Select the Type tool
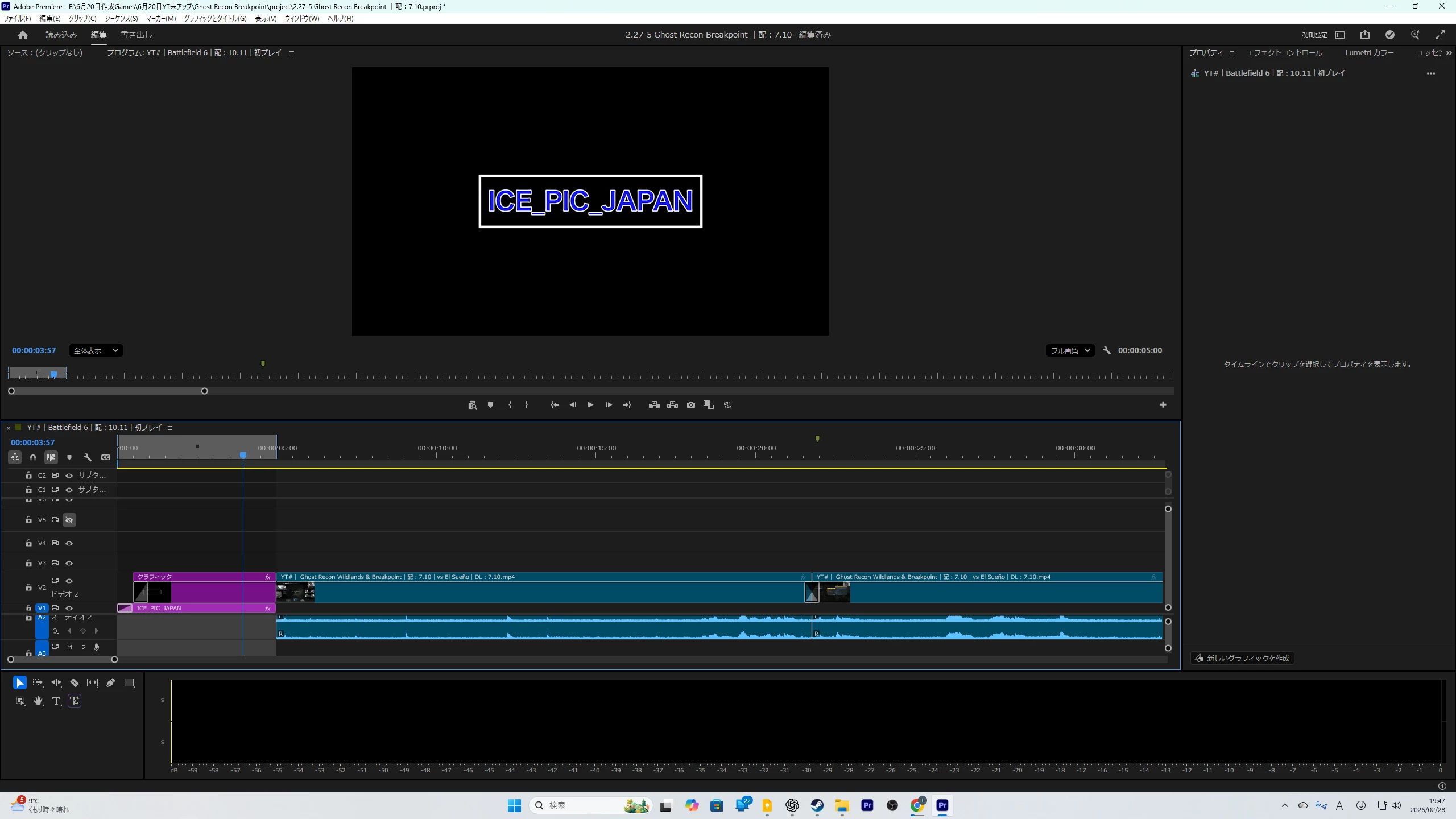Screen dimensions: 1456x819 [x=56, y=701]
